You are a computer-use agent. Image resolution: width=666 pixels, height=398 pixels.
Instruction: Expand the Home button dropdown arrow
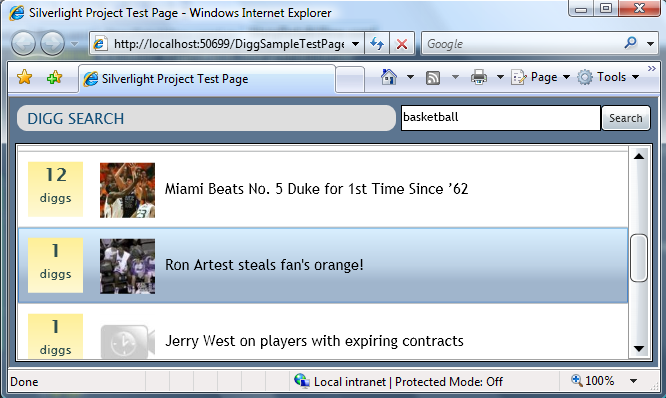coord(410,77)
